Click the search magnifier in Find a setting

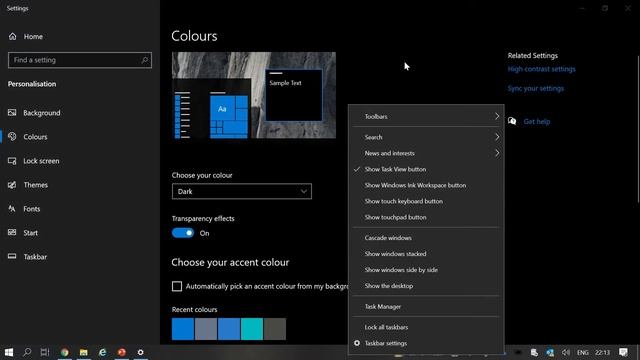(x=144, y=60)
